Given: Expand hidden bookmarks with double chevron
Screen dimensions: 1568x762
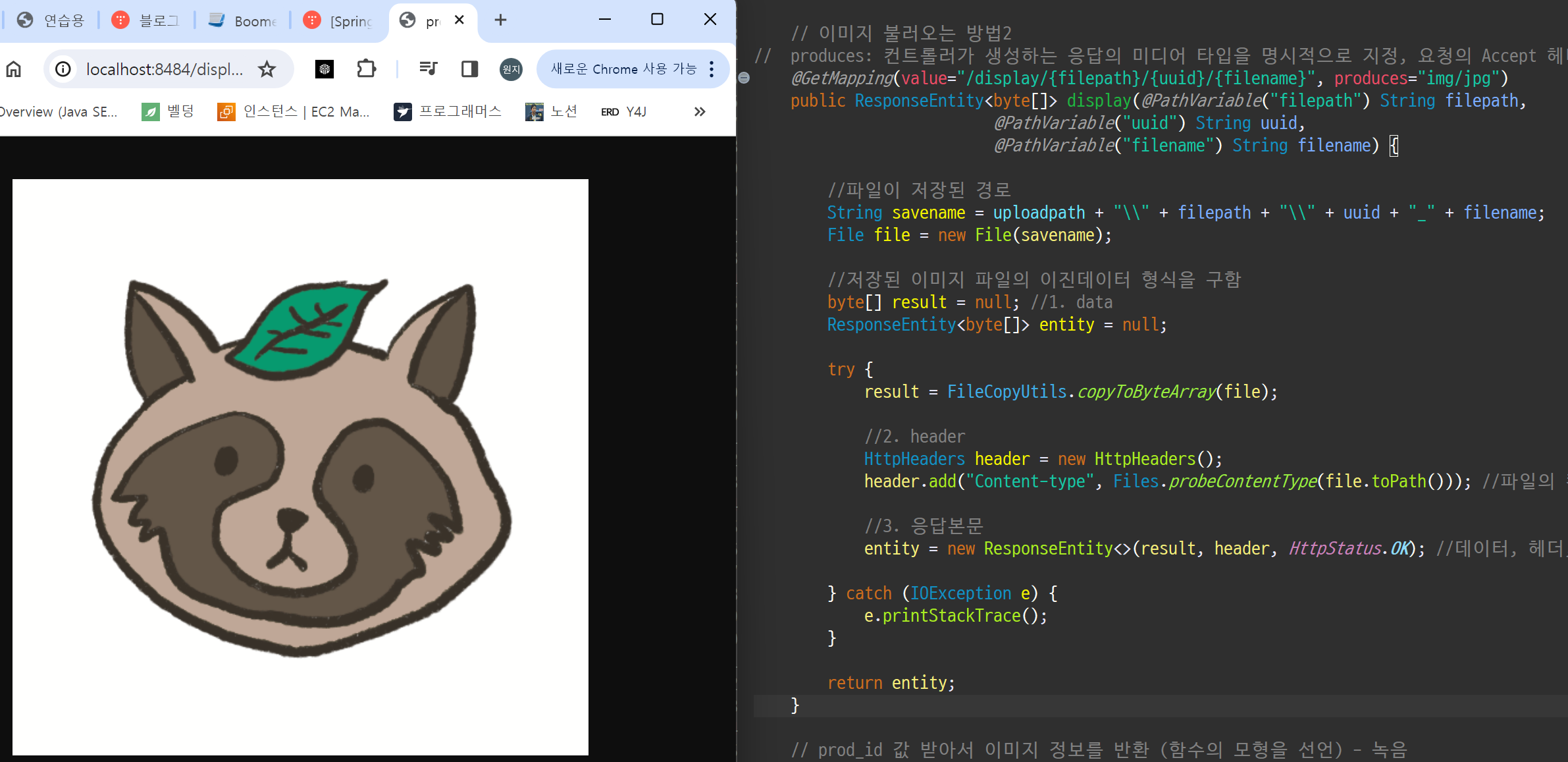Looking at the screenshot, I should point(700,112).
